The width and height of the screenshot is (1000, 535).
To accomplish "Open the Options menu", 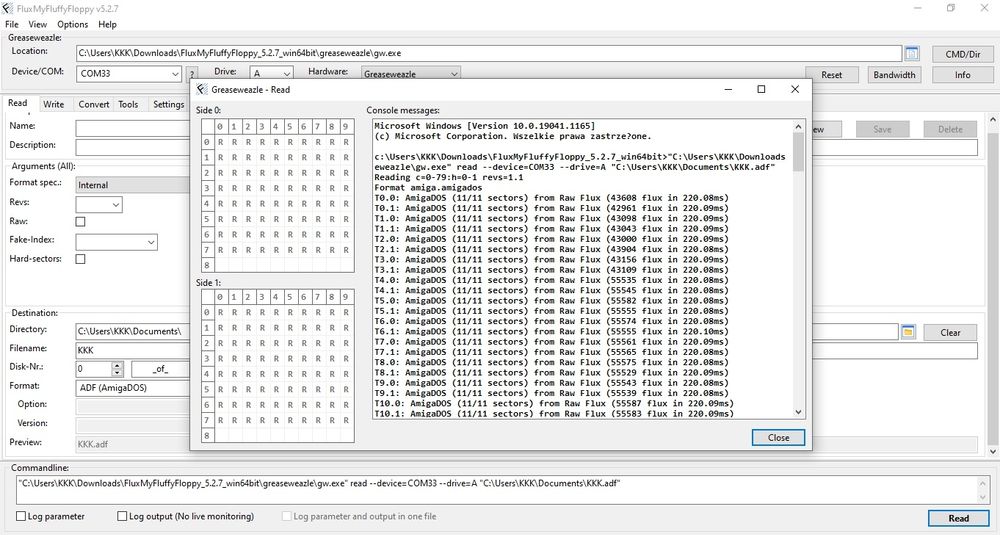I will (73, 24).
